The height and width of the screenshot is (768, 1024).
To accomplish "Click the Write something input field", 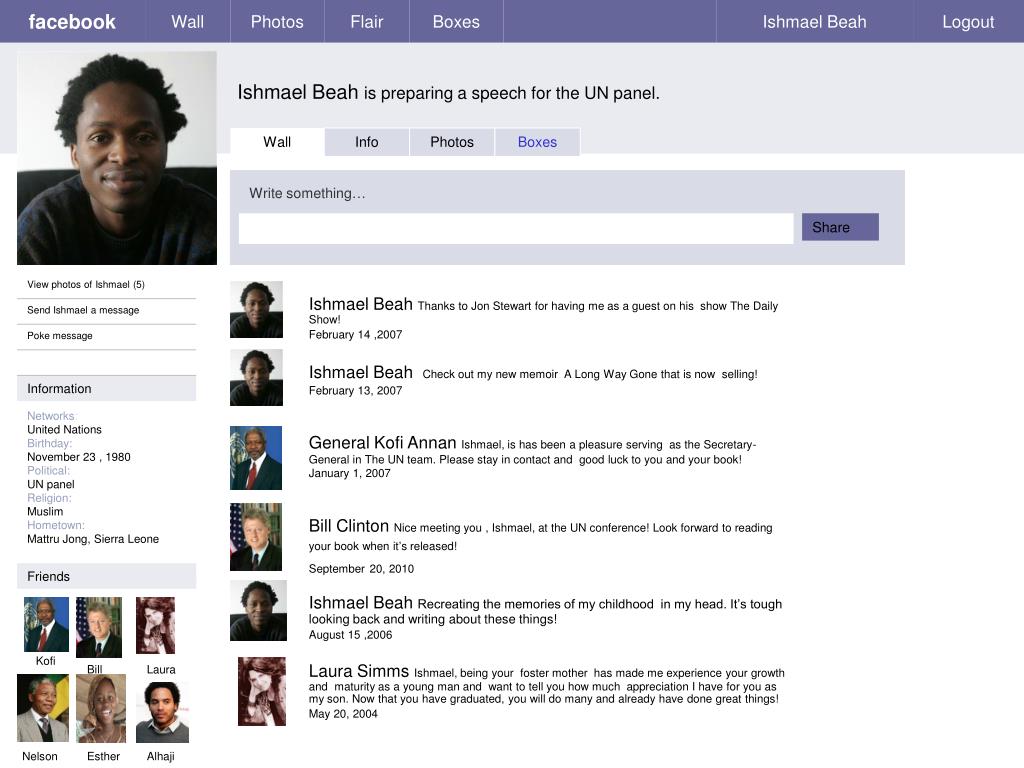I will tap(516, 229).
